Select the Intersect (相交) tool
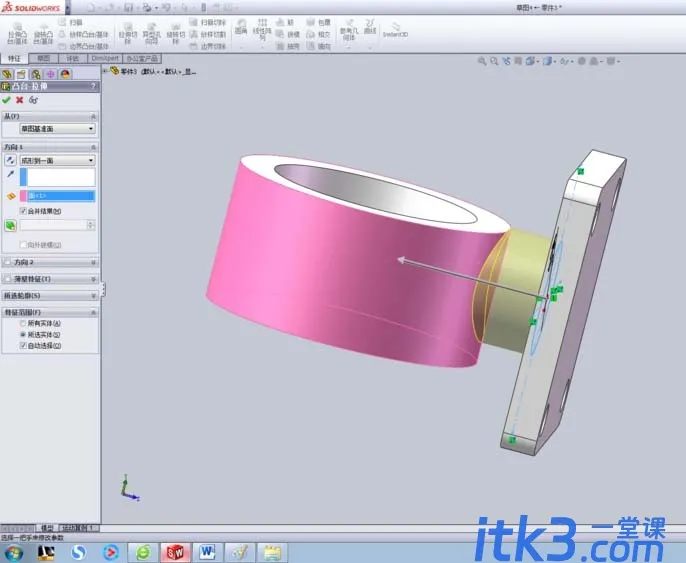The height and width of the screenshot is (563, 686). [318, 34]
